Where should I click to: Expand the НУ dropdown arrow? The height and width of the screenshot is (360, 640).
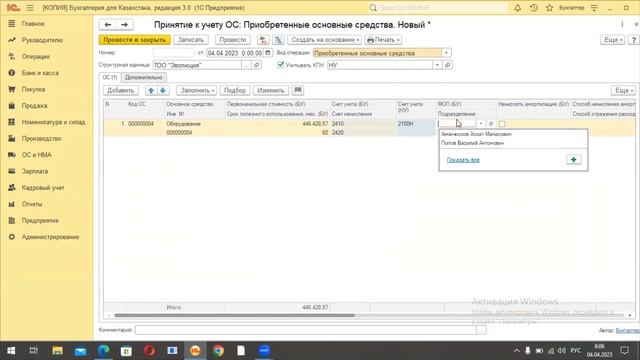click(437, 65)
